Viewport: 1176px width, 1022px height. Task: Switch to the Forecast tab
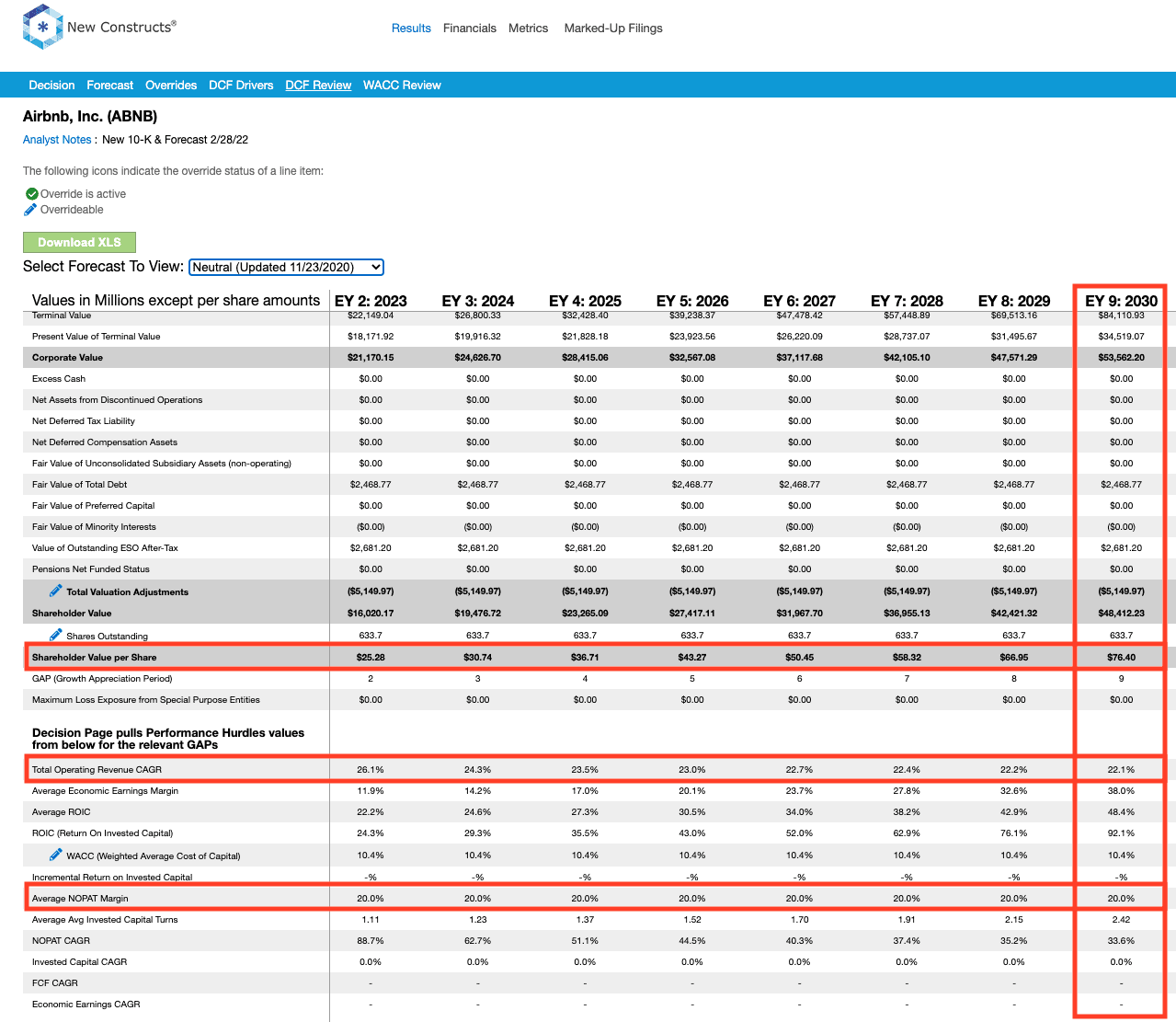pos(109,85)
